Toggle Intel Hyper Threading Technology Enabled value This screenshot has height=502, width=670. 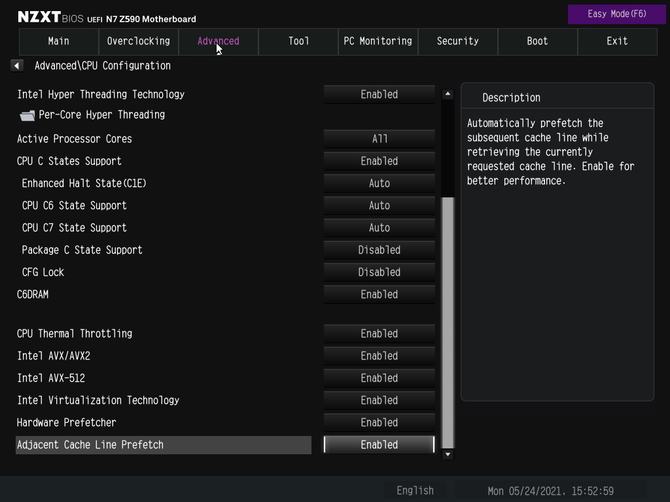point(379,94)
